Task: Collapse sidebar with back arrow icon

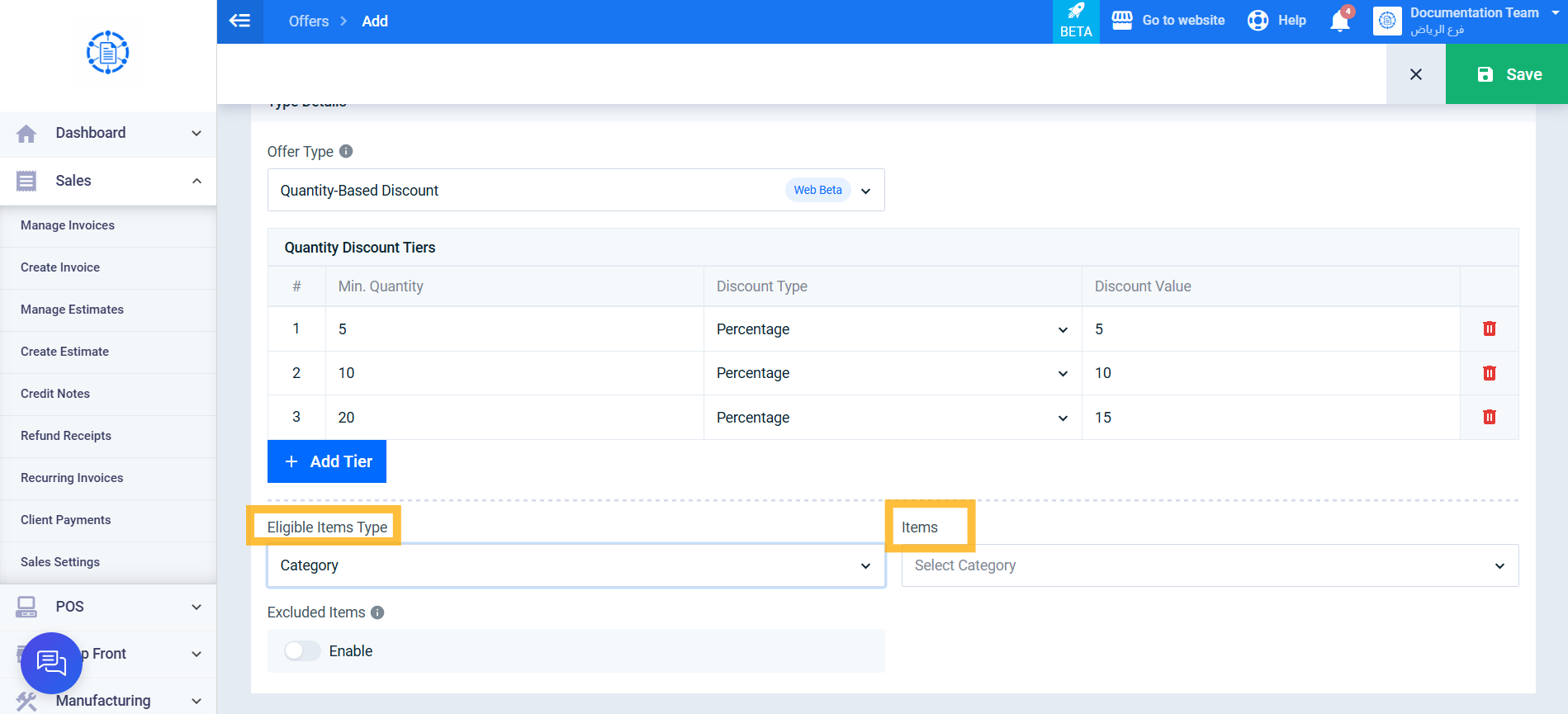Action: pyautogui.click(x=239, y=21)
